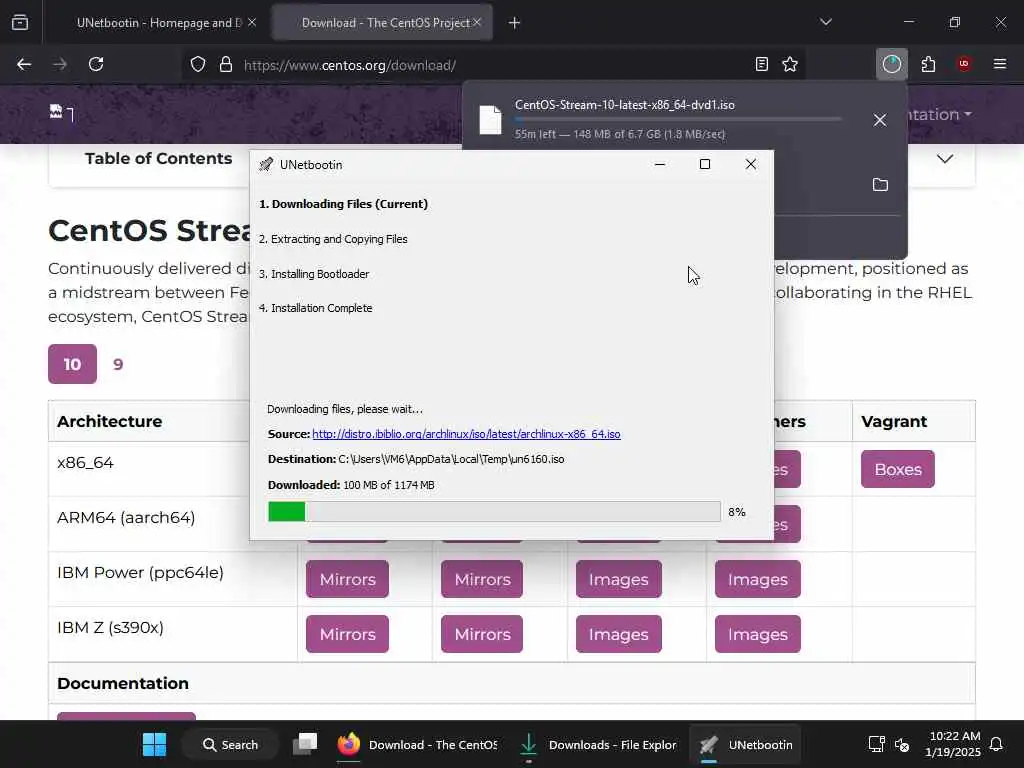Viewport: 1024px width, 768px height.
Task: Open the downloads progress toolbar icon
Action: 891,64
